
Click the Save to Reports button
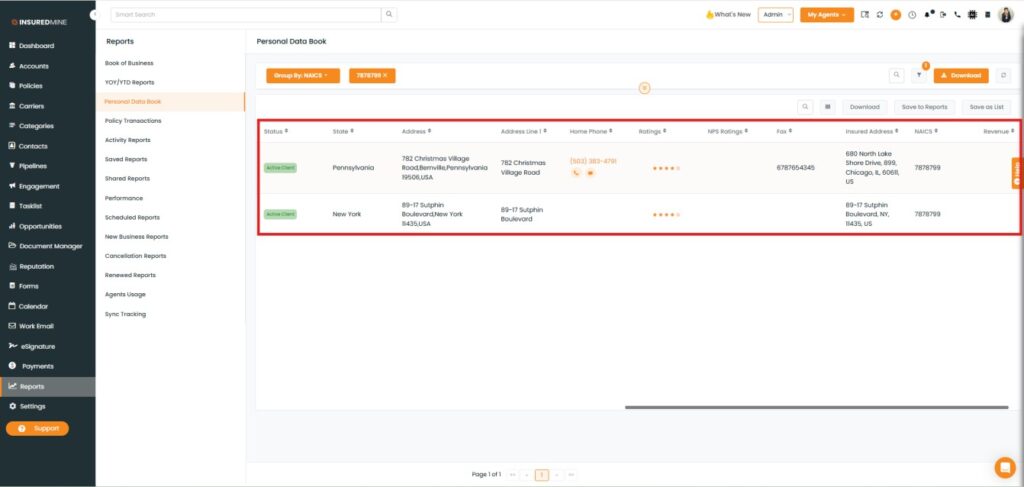pyautogui.click(x=924, y=107)
